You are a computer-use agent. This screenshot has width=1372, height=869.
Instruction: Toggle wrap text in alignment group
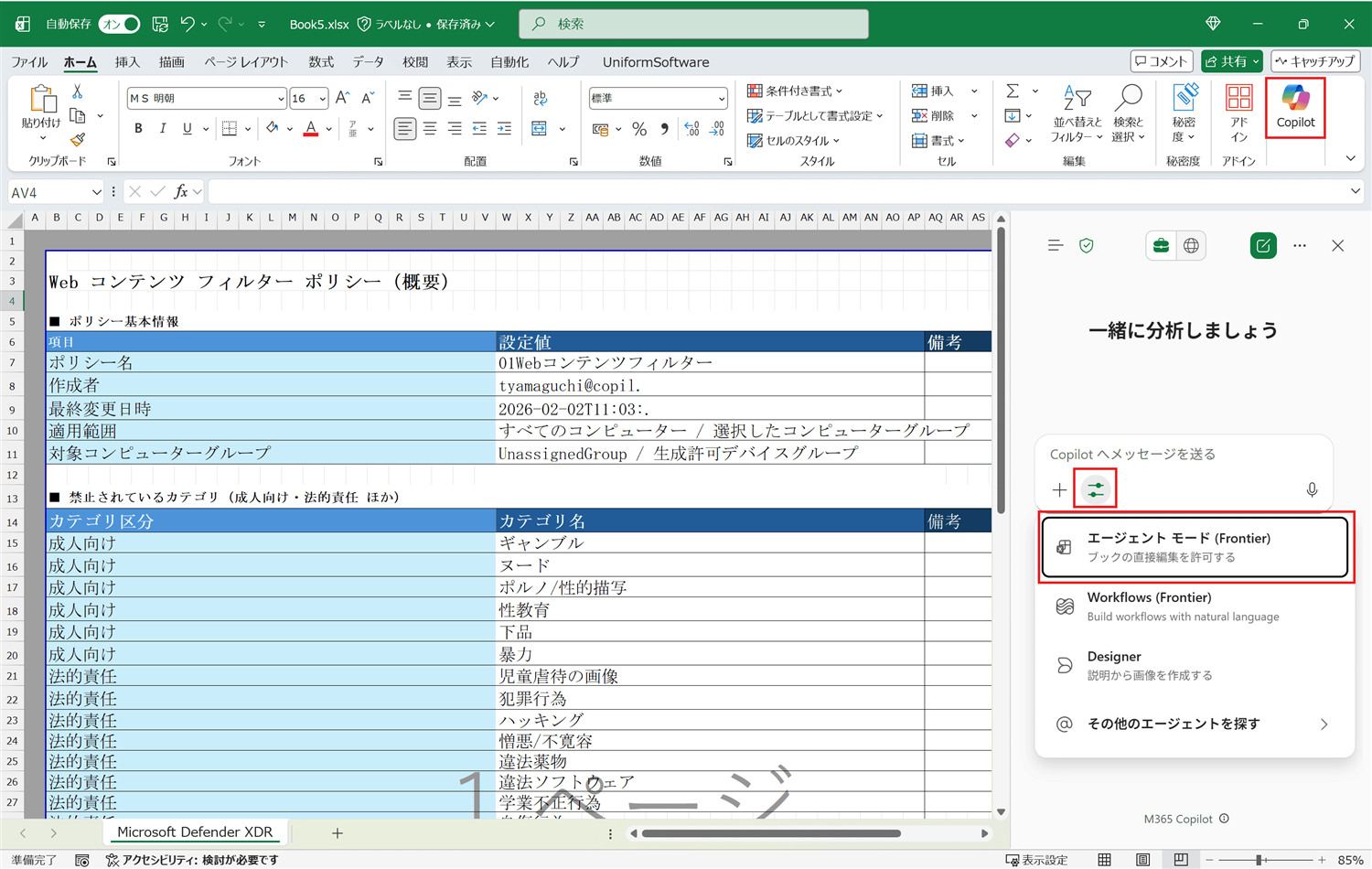pyautogui.click(x=540, y=98)
